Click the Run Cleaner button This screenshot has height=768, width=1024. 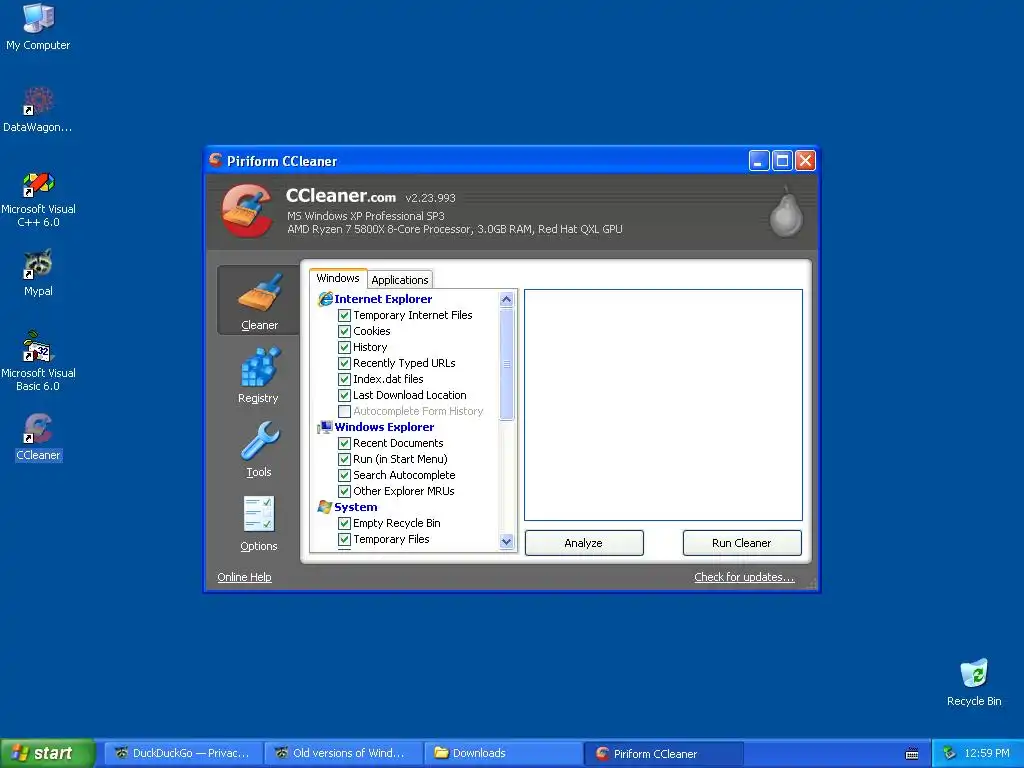click(742, 543)
